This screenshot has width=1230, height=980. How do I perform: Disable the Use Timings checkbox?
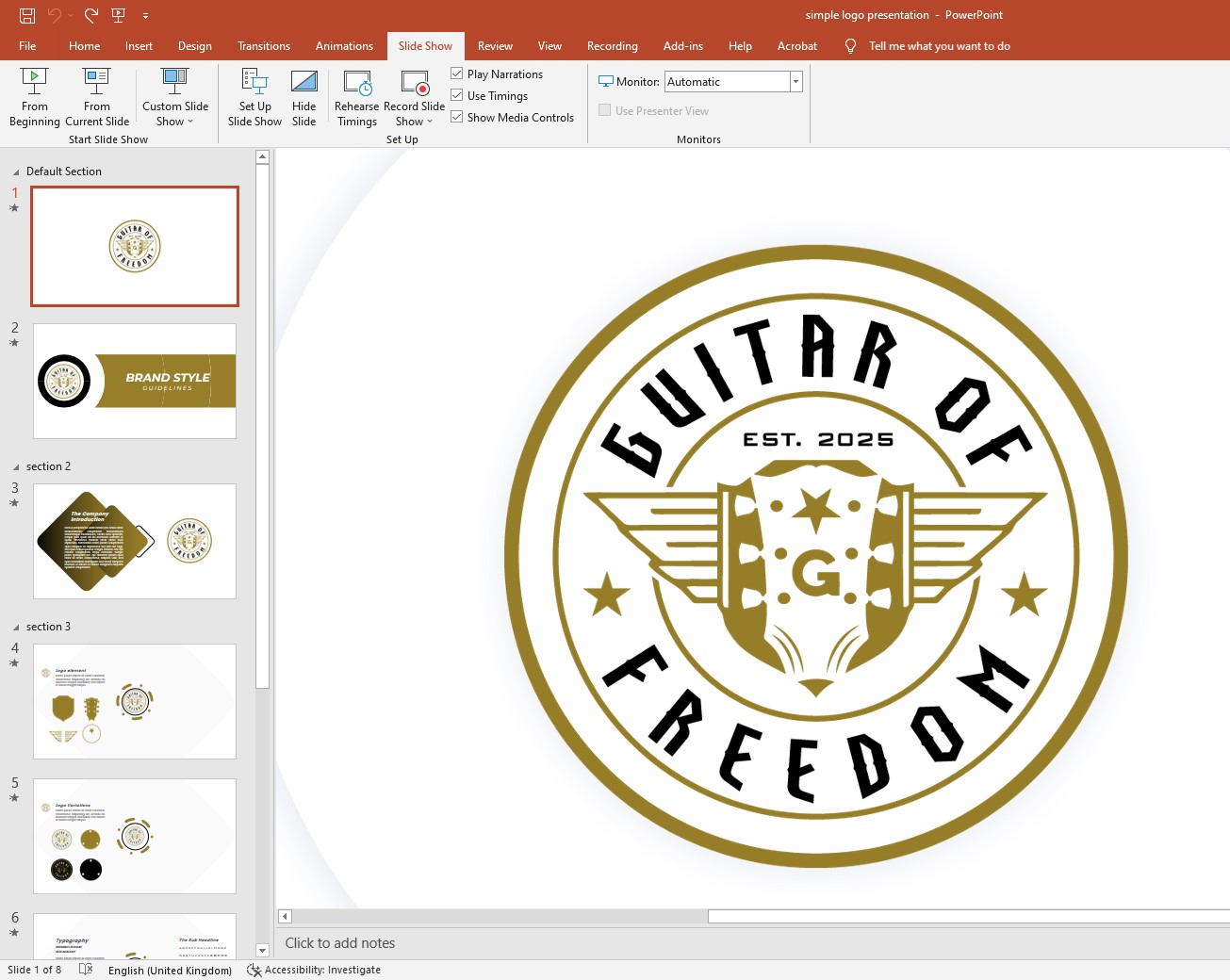(x=456, y=95)
